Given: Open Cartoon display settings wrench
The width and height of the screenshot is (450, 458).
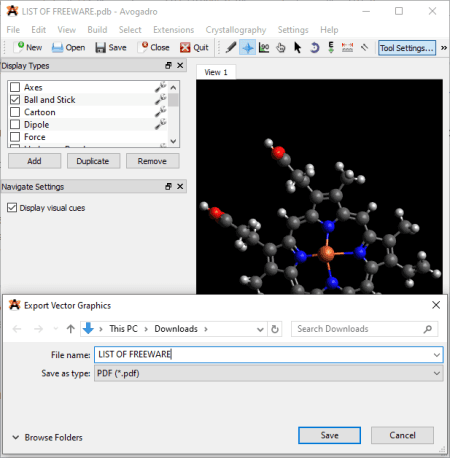Looking at the screenshot, I should click(x=161, y=112).
